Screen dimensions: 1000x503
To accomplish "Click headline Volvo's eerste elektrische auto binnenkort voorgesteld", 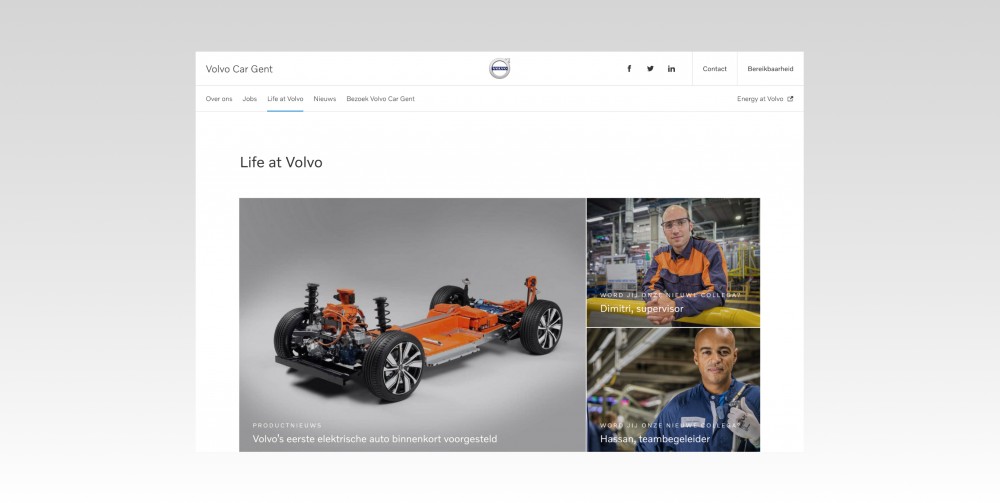I will (374, 439).
